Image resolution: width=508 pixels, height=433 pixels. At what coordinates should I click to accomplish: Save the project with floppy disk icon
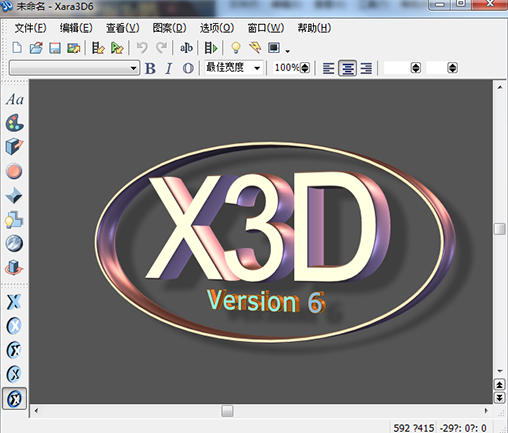click(x=55, y=48)
